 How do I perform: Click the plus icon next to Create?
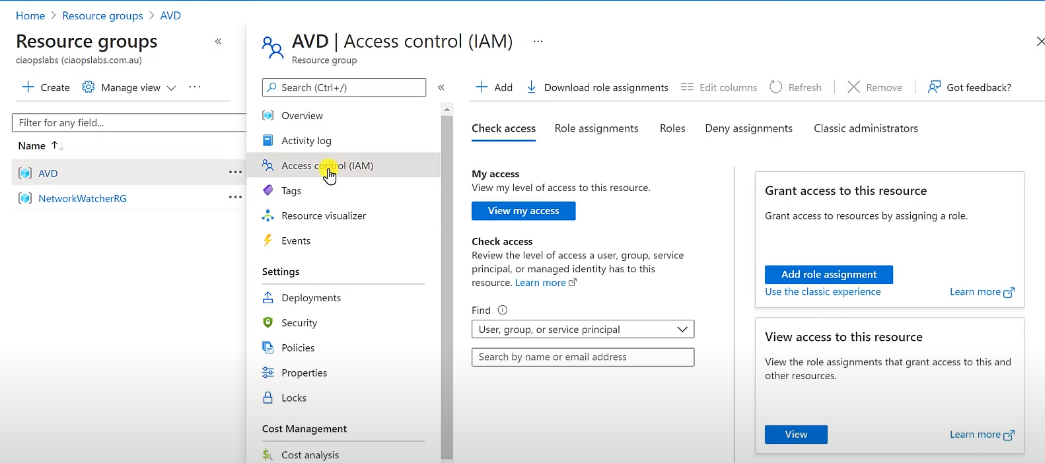28,87
